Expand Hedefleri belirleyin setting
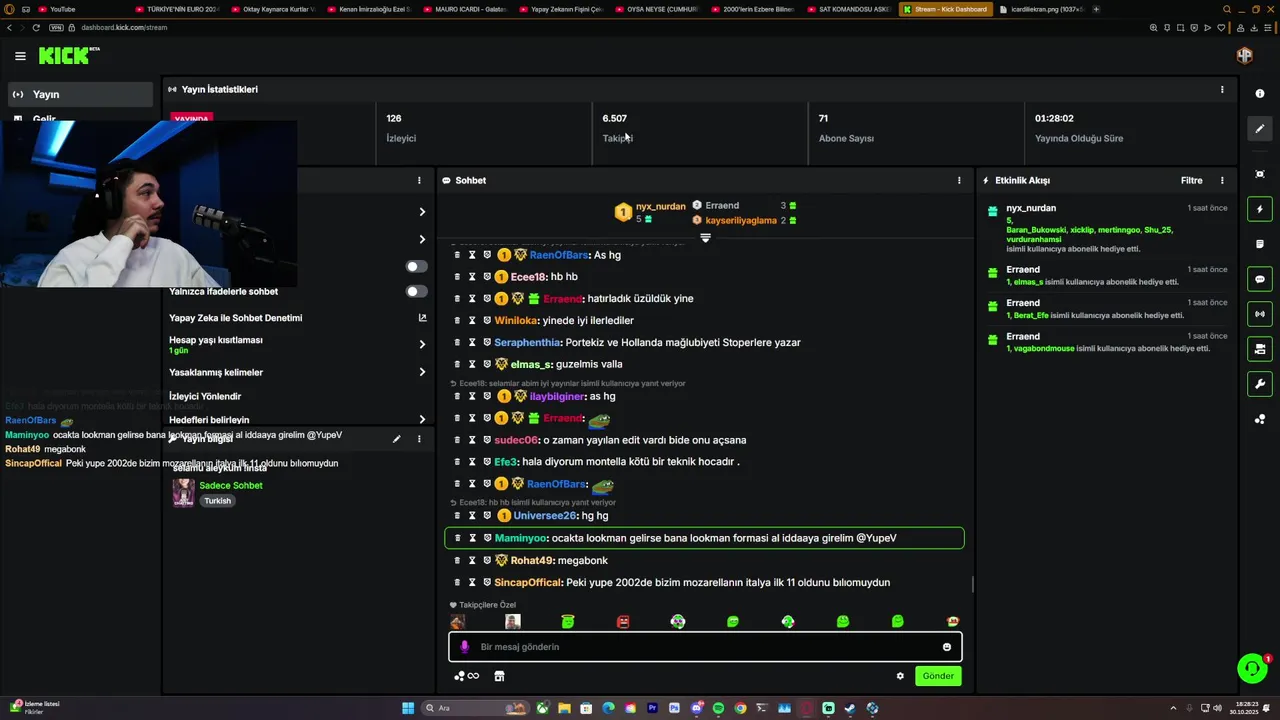Screen dimensions: 1280x720 click(x=422, y=420)
